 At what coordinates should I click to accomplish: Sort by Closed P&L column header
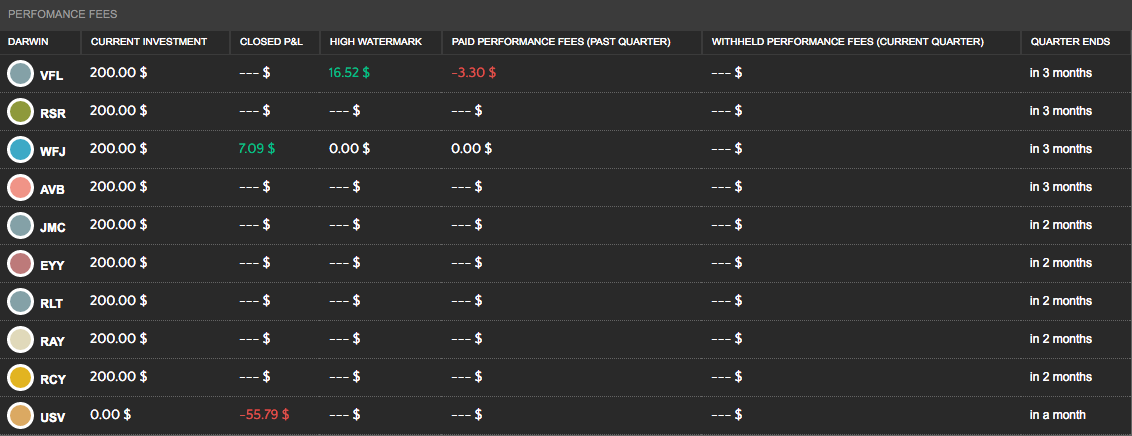(271, 41)
